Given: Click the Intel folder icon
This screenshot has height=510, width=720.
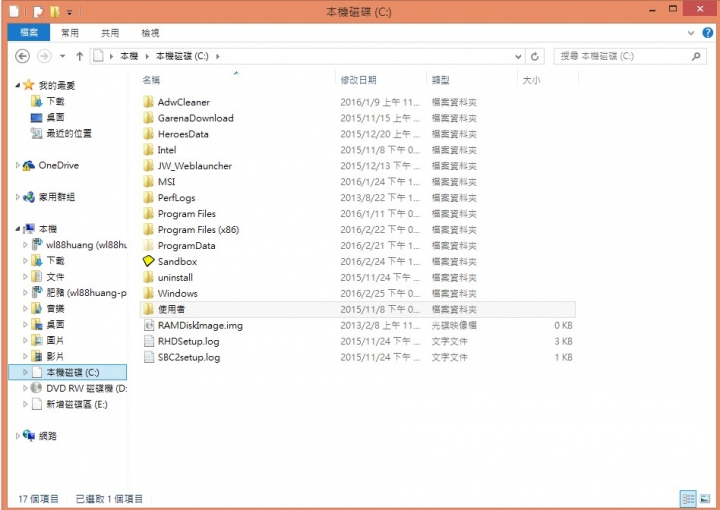Looking at the screenshot, I should tap(148, 150).
